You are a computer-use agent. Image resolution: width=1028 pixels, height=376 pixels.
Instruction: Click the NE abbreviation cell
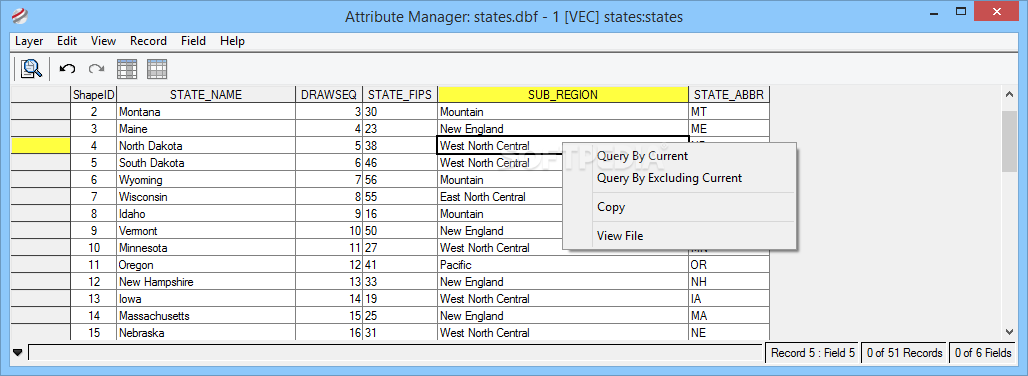point(729,333)
